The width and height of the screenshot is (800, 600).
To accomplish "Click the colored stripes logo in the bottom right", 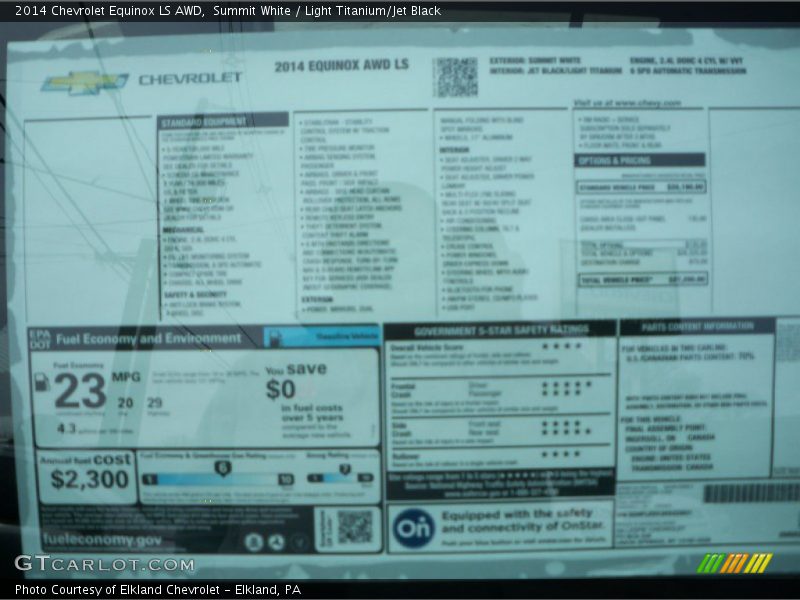I will (735, 563).
